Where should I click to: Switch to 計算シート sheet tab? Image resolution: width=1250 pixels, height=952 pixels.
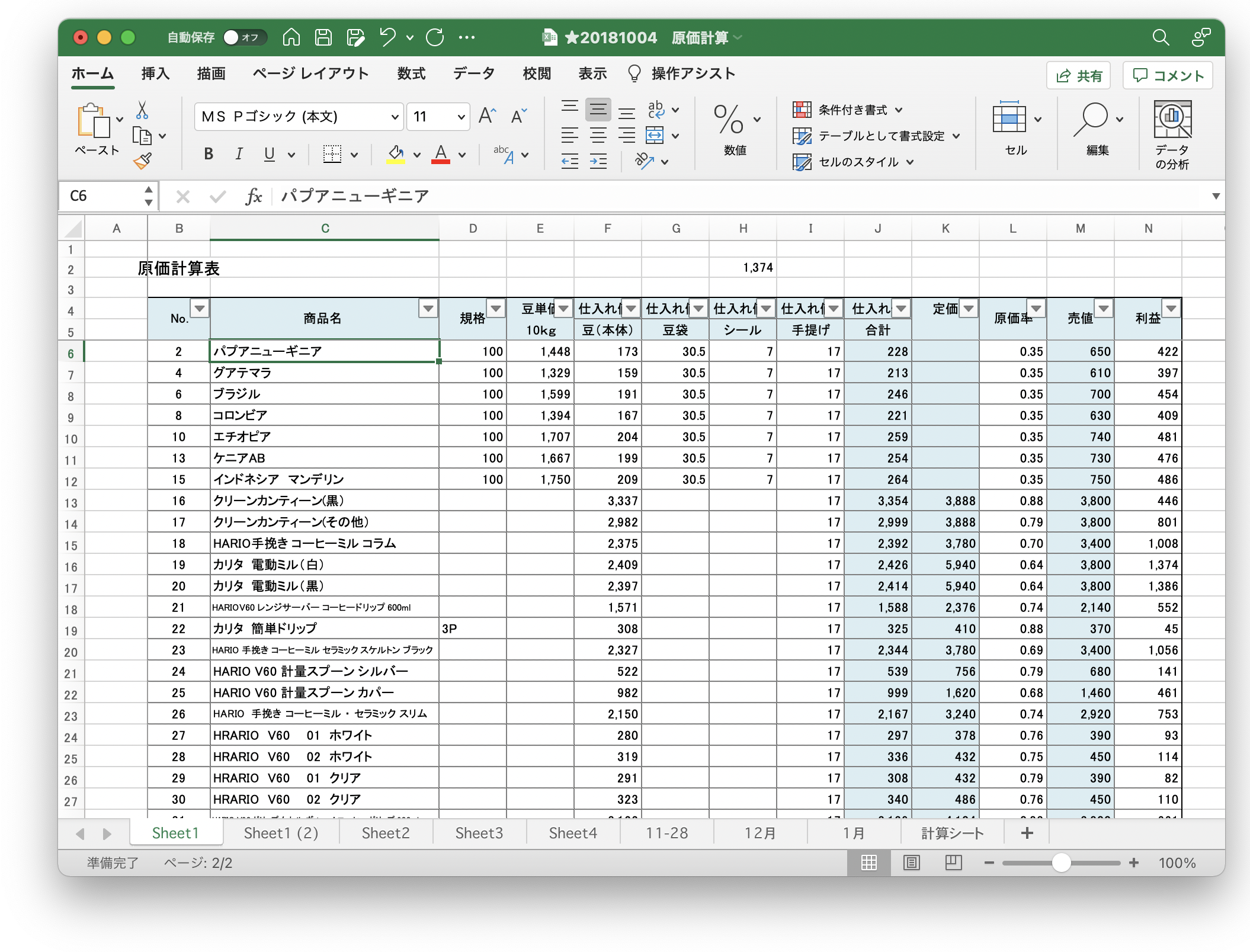click(953, 833)
